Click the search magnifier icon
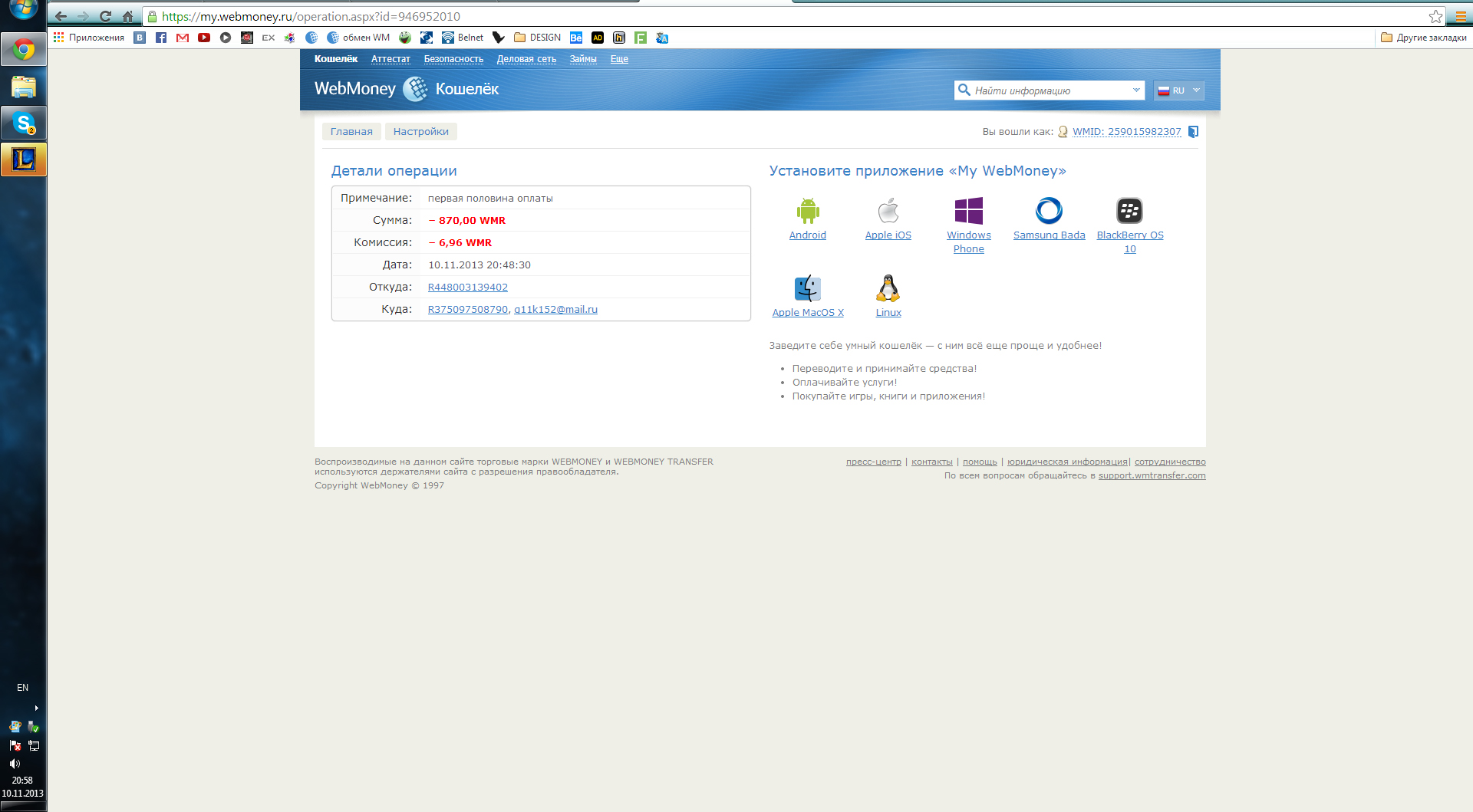 click(964, 90)
